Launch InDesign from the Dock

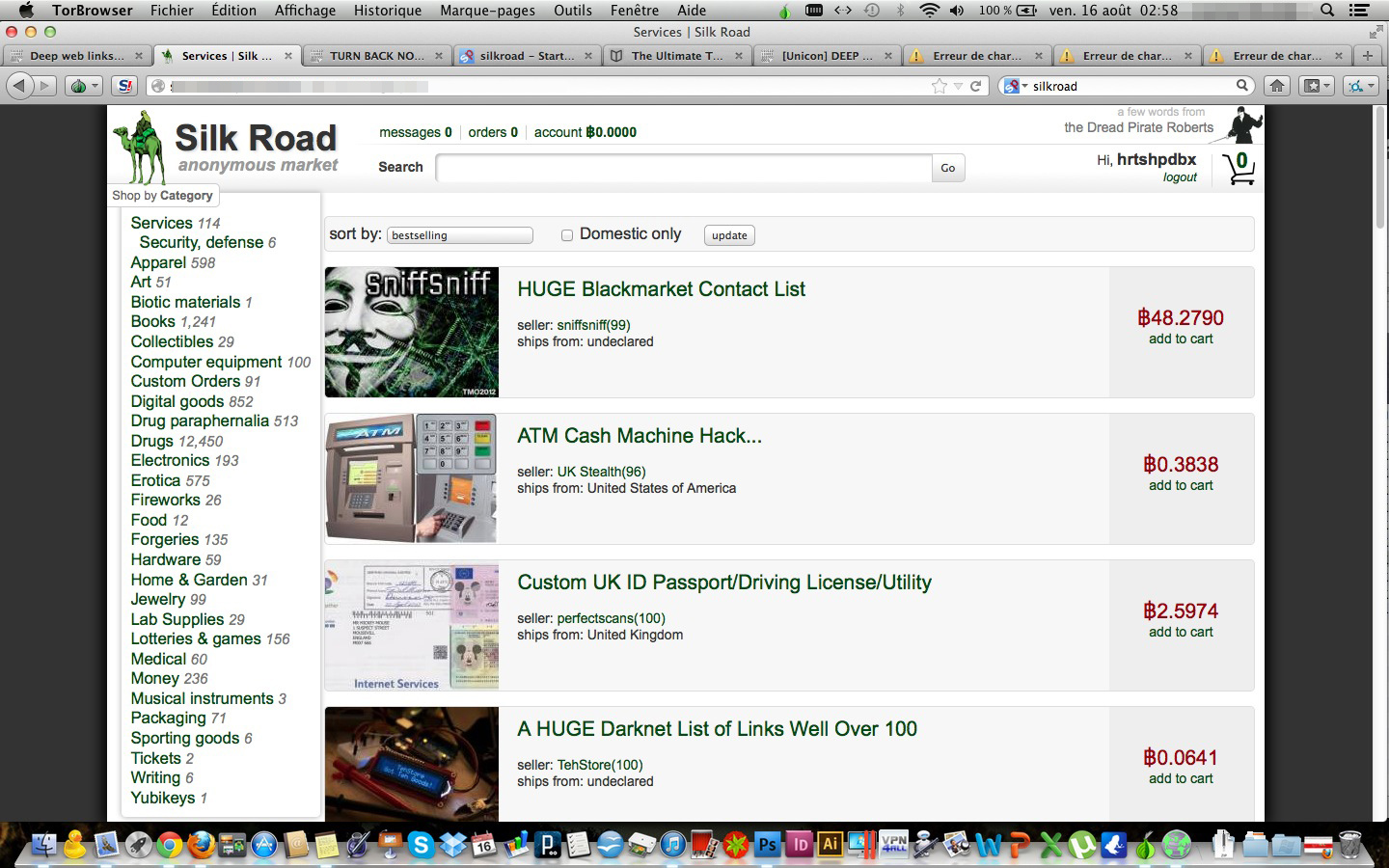pos(799,846)
